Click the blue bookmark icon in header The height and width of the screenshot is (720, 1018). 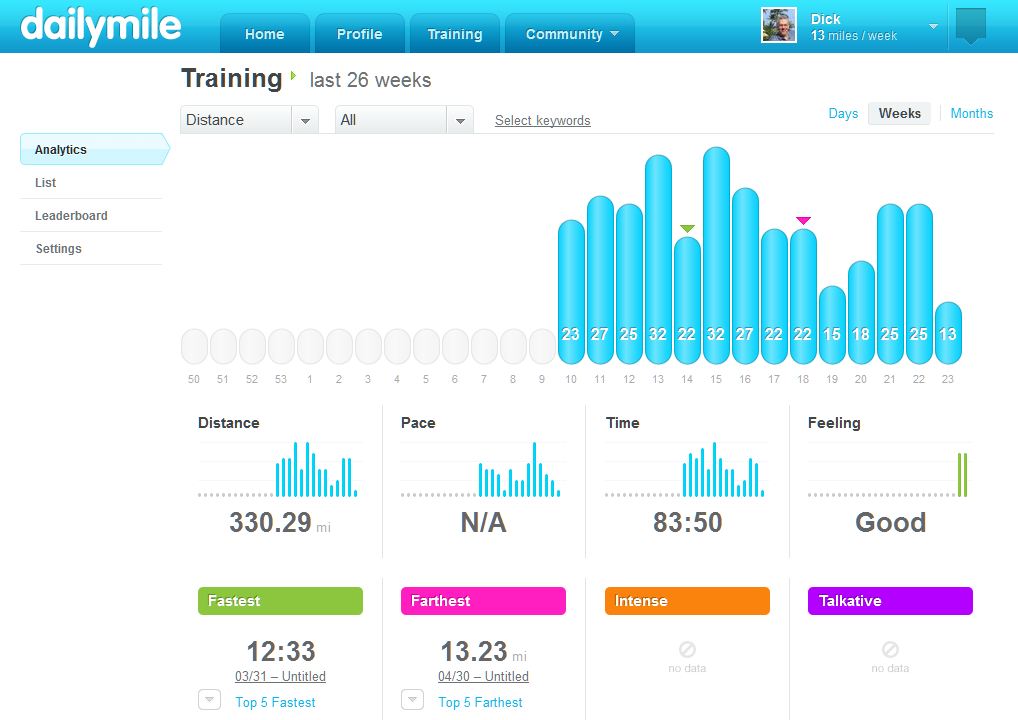[x=970, y=26]
